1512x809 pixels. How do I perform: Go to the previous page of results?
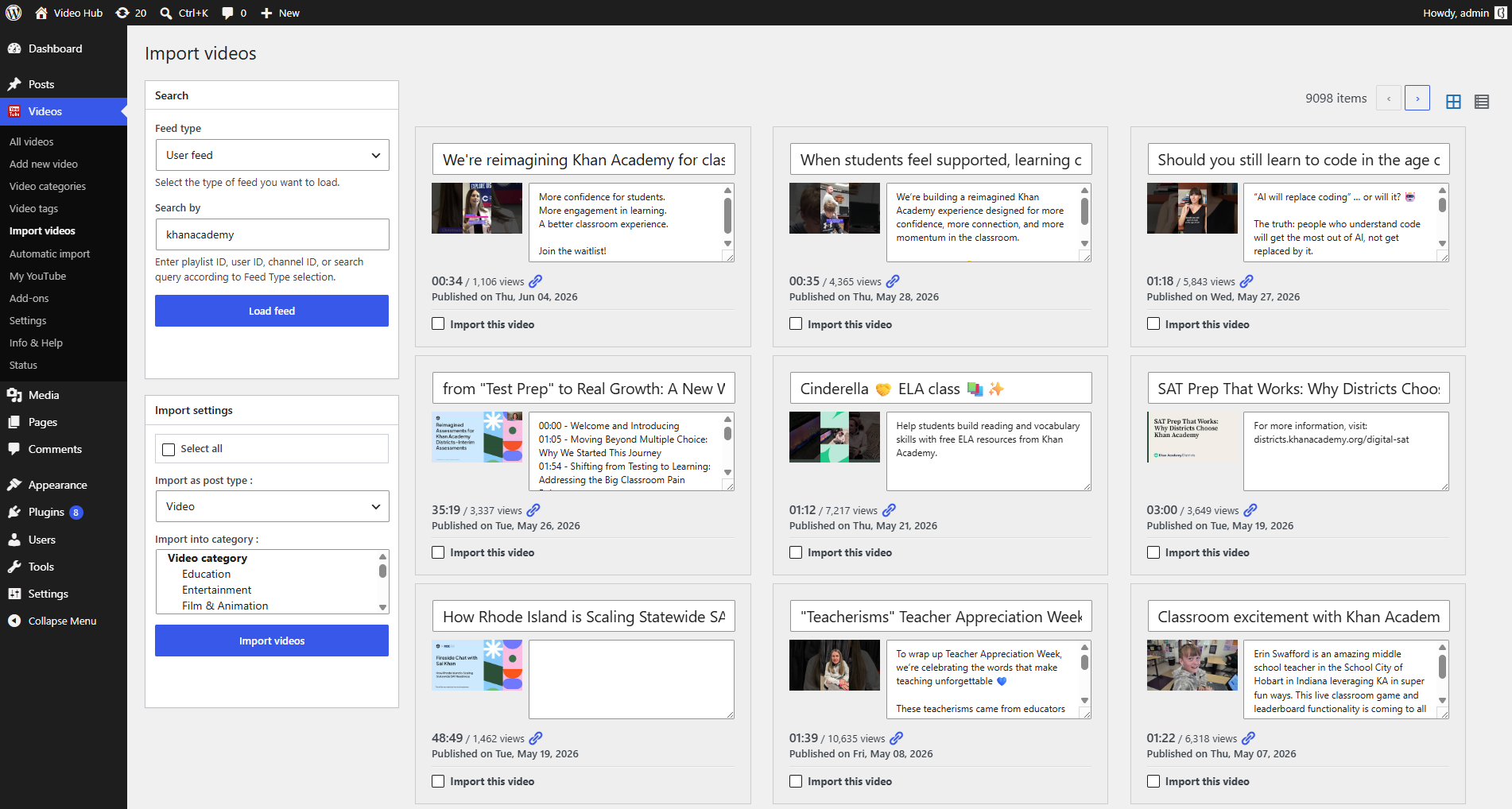point(1389,98)
